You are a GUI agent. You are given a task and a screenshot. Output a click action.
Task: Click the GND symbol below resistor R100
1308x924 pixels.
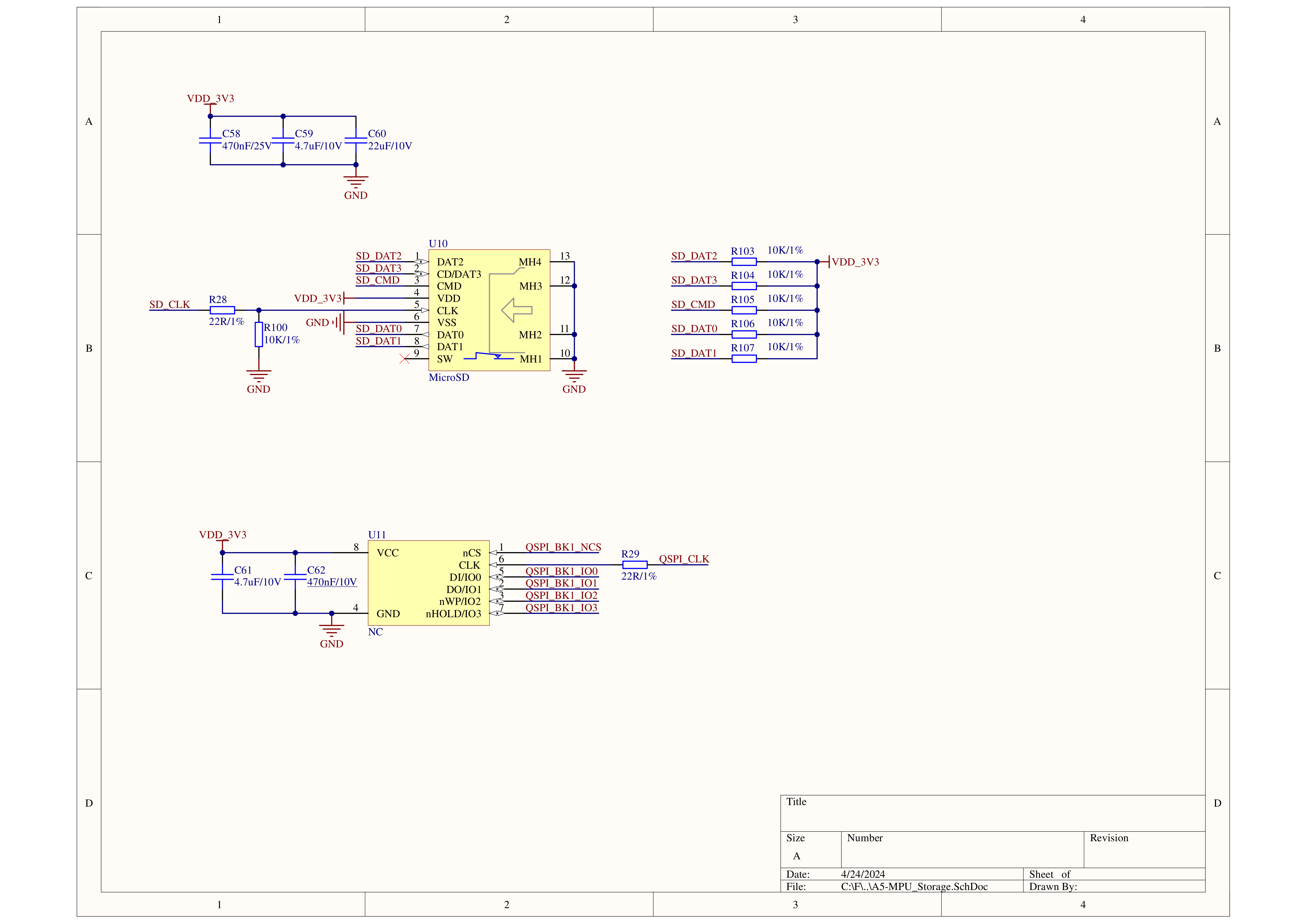click(259, 377)
